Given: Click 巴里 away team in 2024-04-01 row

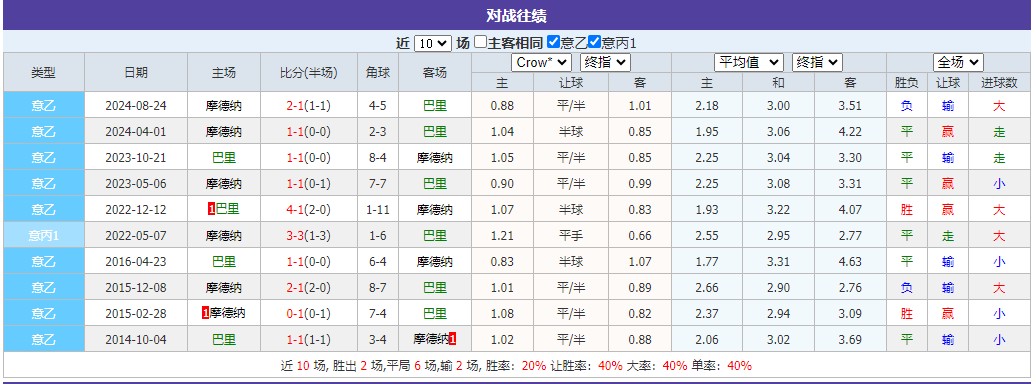Looking at the screenshot, I should 435,132.
